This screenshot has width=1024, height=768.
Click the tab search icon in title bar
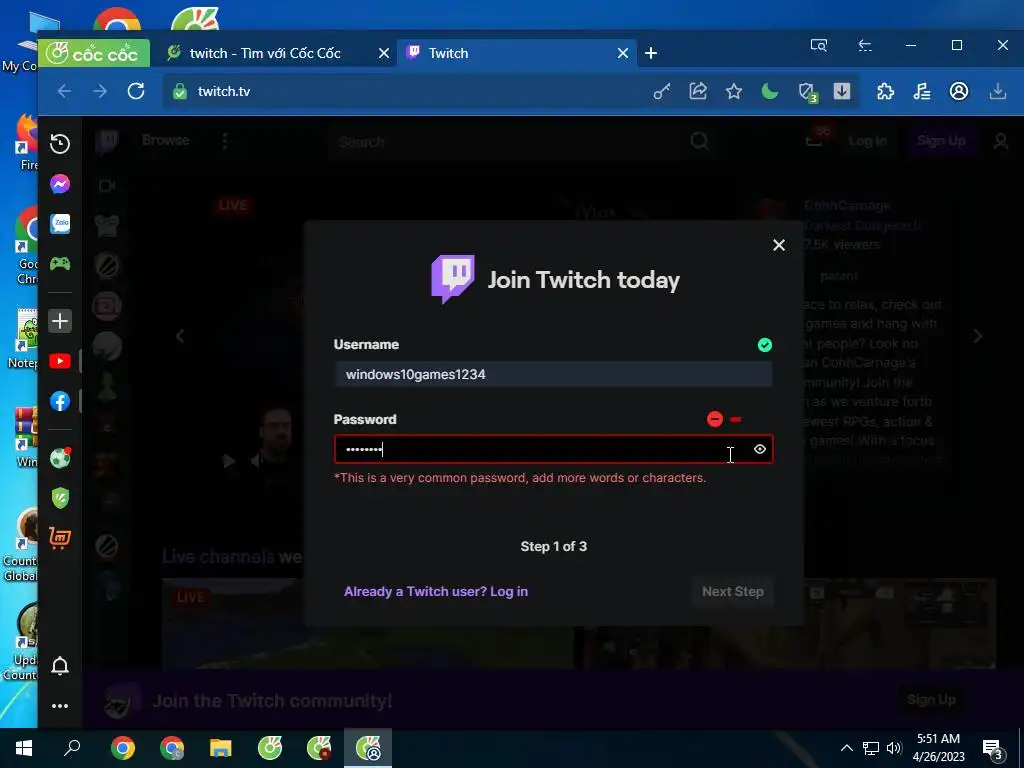coord(819,45)
